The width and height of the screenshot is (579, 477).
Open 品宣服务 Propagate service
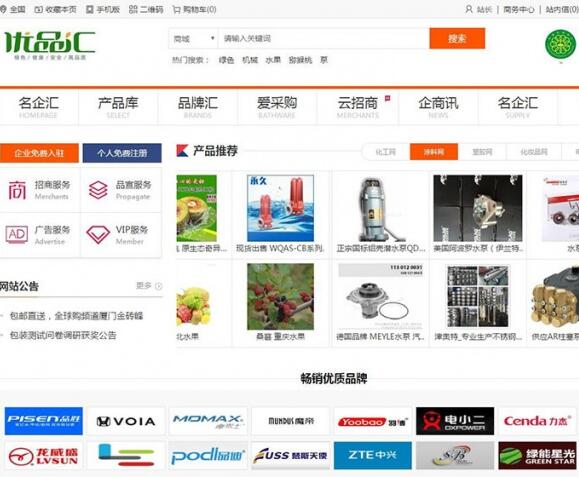coord(121,190)
